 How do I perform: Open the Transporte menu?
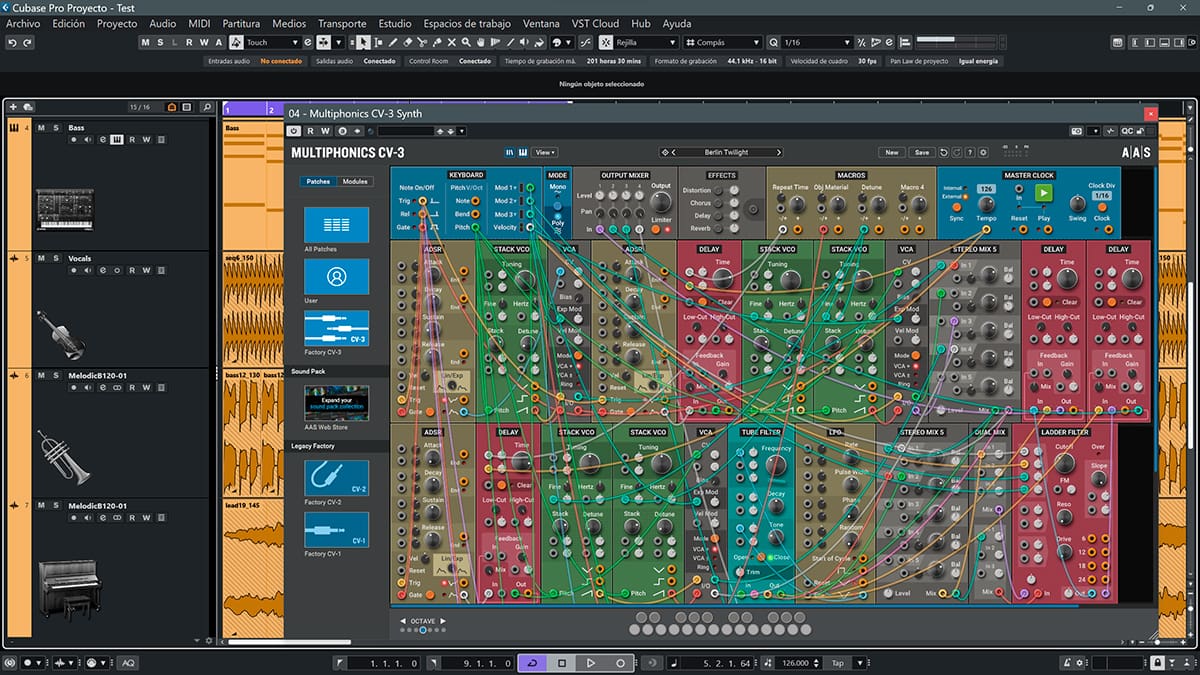click(x=342, y=23)
